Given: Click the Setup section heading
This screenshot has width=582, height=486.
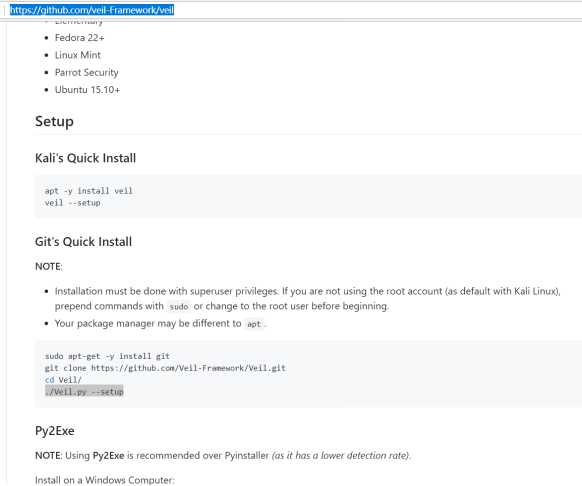Looking at the screenshot, I should click(54, 121).
